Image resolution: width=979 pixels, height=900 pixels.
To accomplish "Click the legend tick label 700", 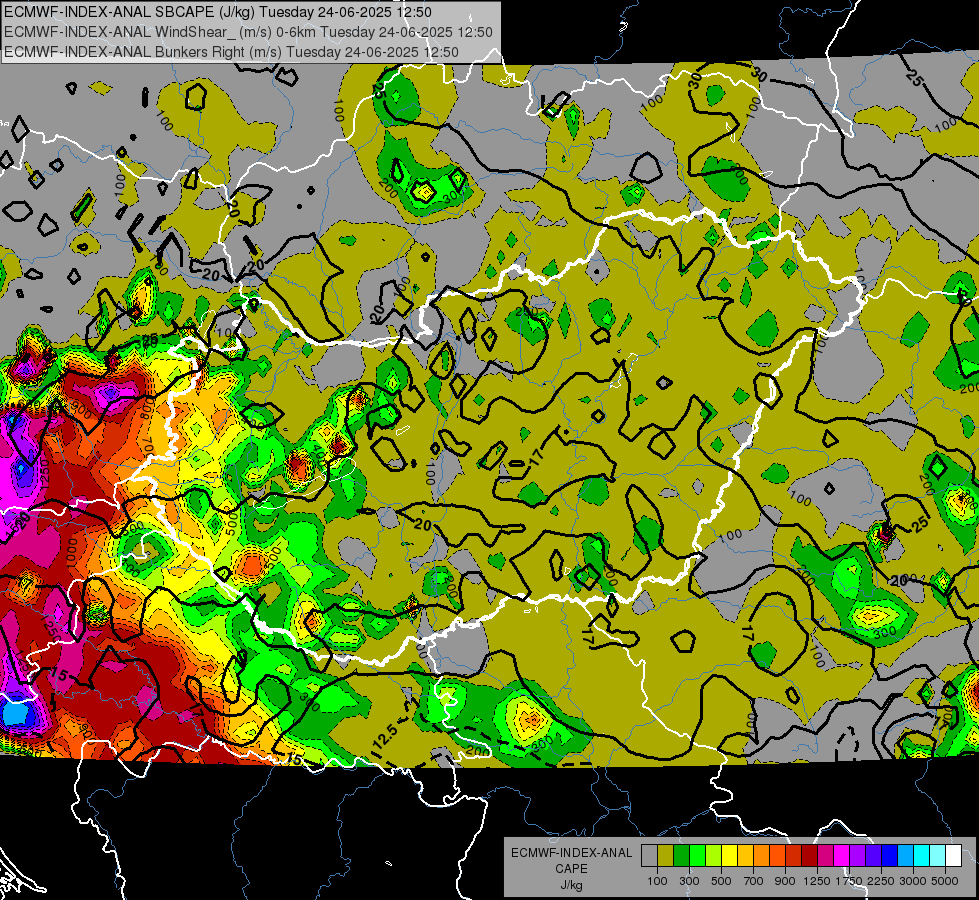I will coord(754,881).
